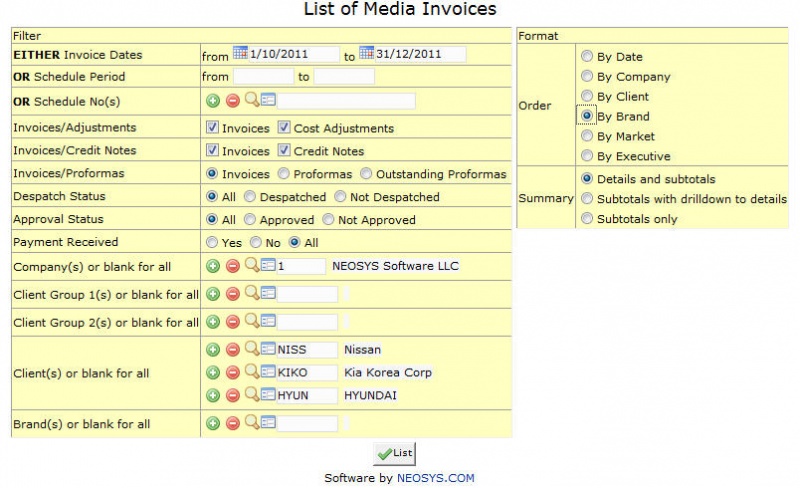This screenshot has height=488, width=800.
Task: Open calendar icon for invoice from date
Action: click(240, 53)
